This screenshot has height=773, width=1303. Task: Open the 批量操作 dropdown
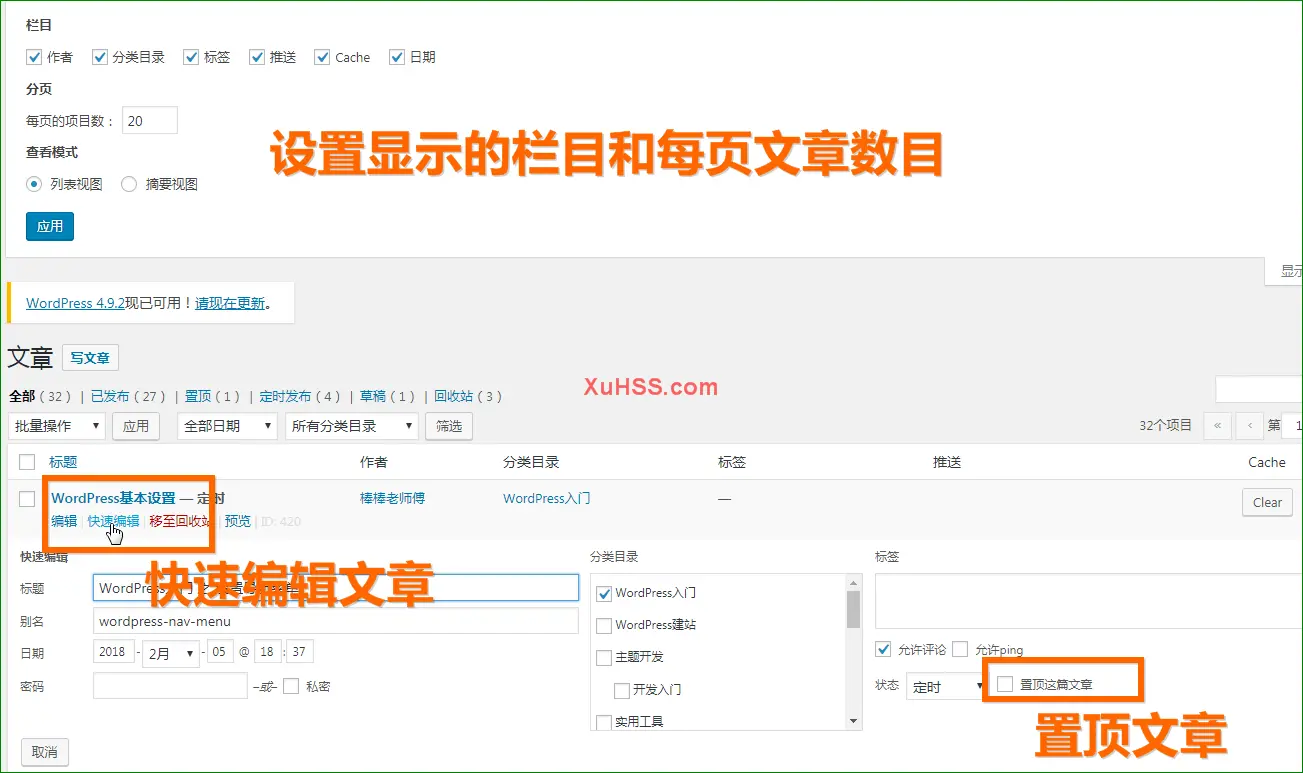[56, 426]
